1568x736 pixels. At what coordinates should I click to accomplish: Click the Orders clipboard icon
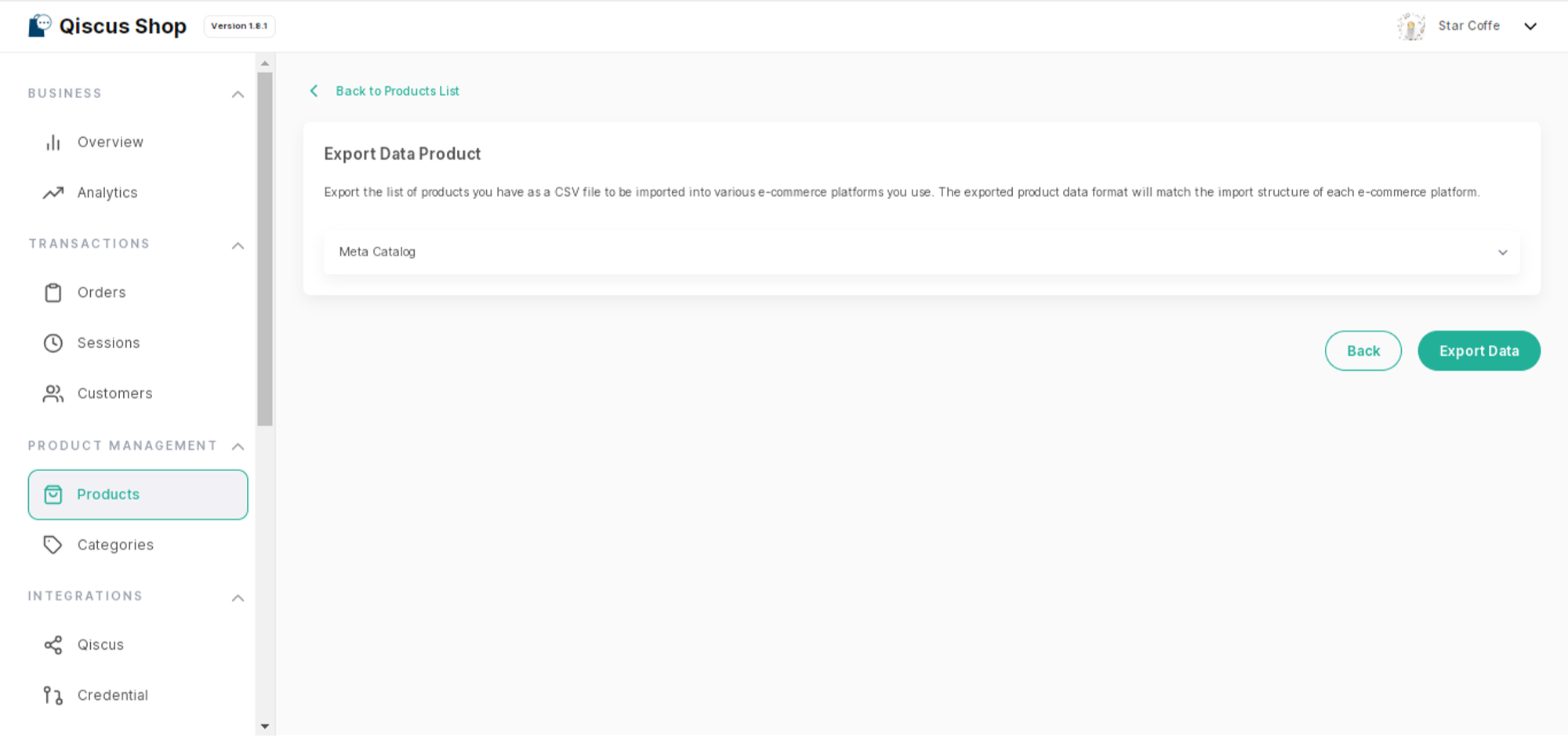53,293
